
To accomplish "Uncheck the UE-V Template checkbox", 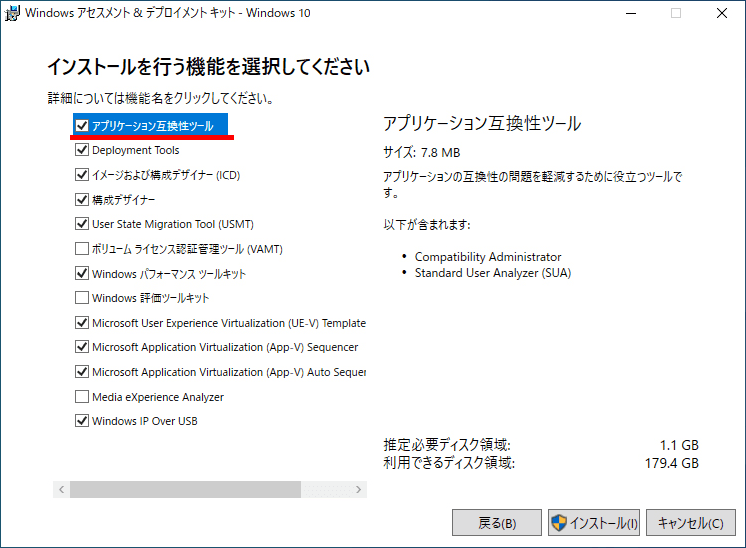I will pos(82,323).
